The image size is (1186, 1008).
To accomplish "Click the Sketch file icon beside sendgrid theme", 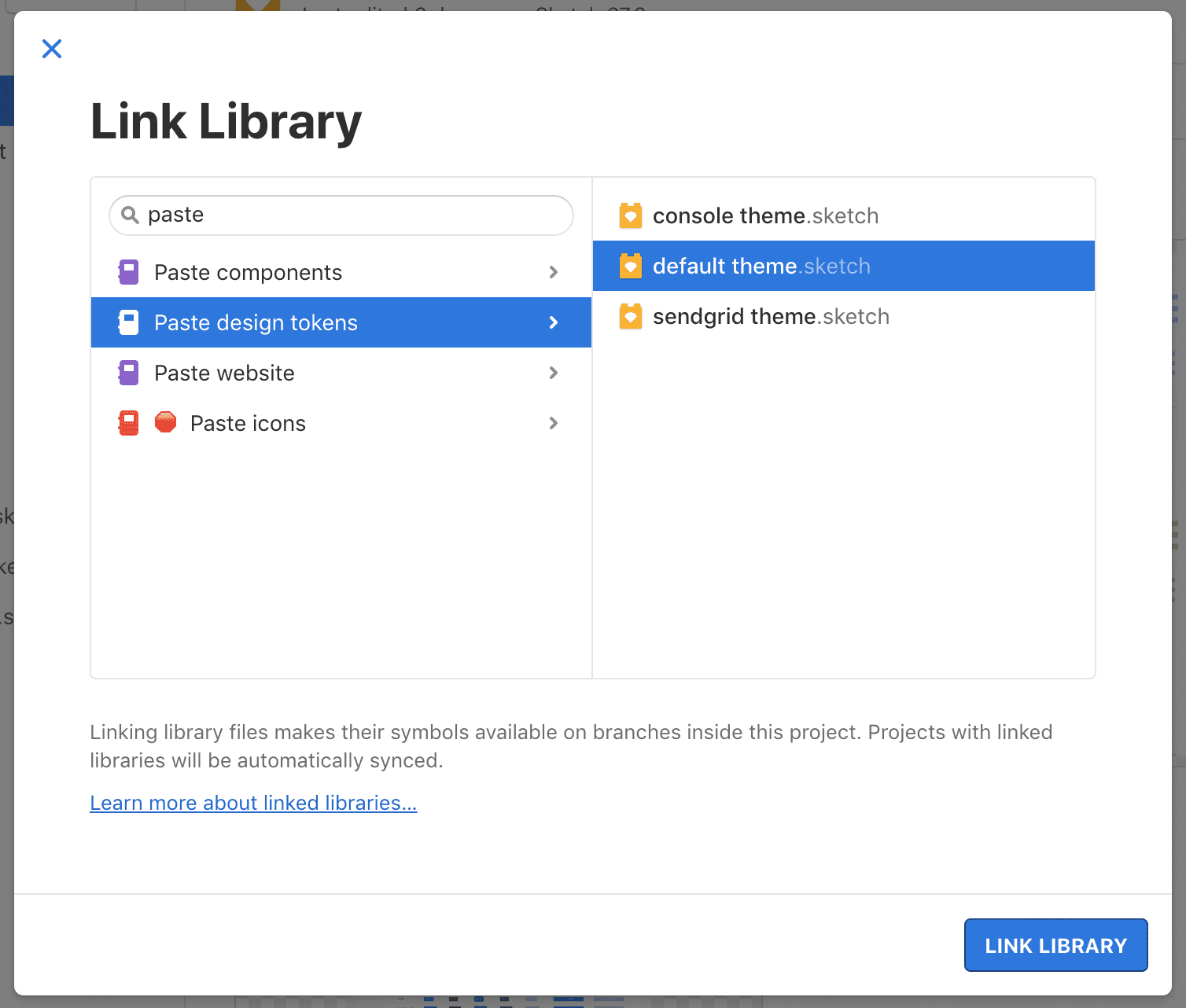I will (632, 316).
